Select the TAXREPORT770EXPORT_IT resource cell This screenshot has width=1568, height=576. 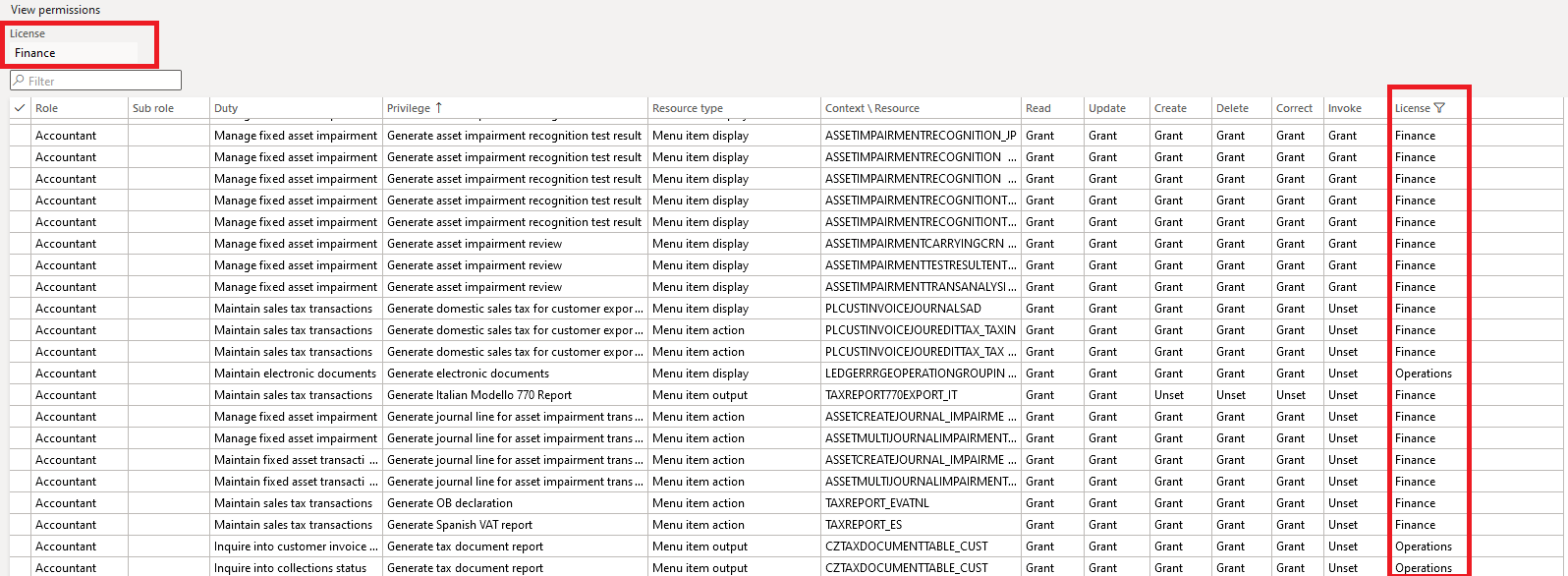(x=921, y=395)
